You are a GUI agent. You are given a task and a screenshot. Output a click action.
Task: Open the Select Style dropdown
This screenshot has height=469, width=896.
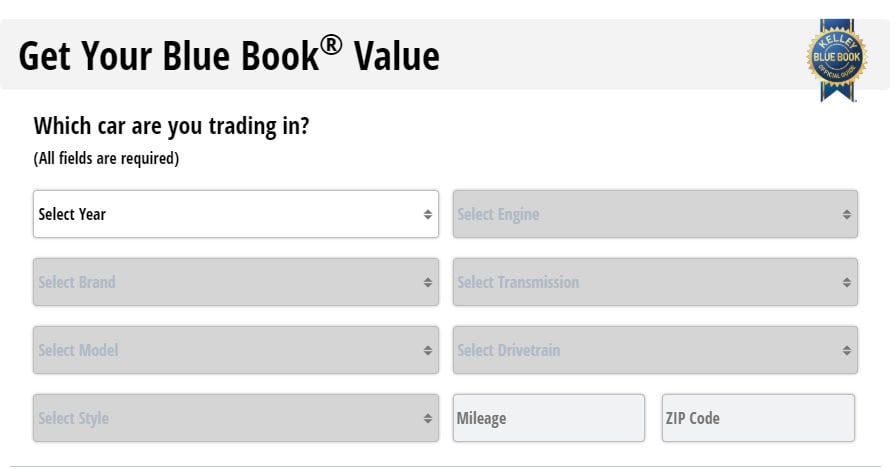(x=236, y=418)
